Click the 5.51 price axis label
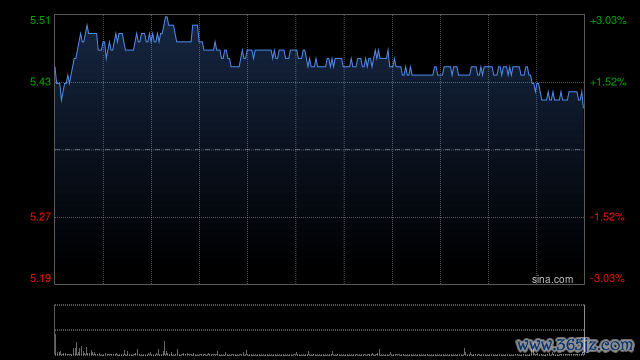 pos(40,20)
